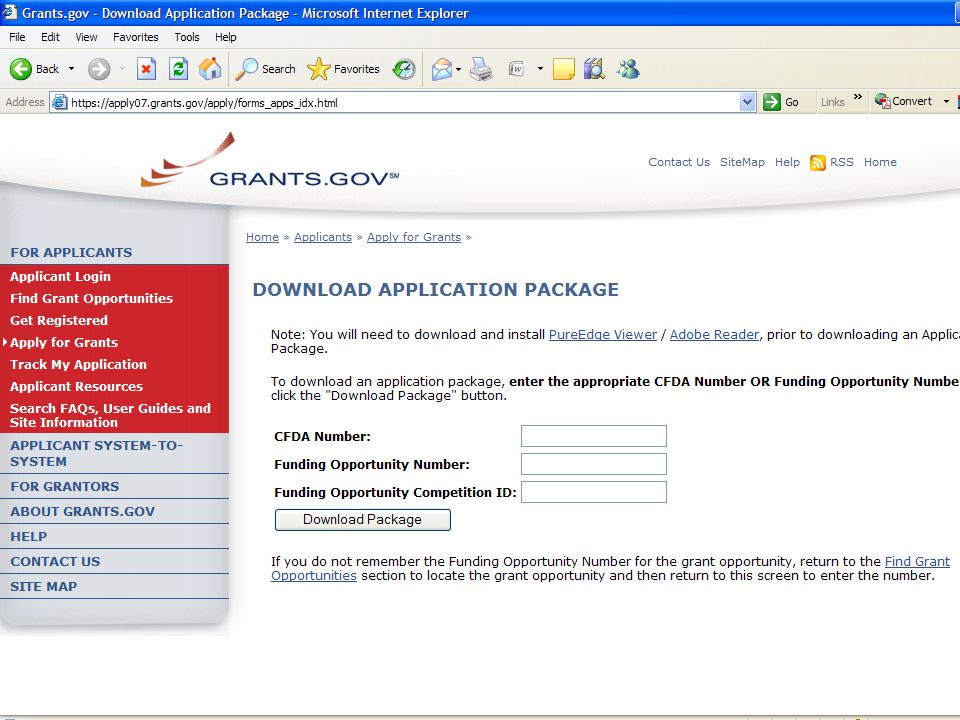The image size is (960, 720).
Task: Stop loading with the red X icon
Action: click(x=146, y=69)
